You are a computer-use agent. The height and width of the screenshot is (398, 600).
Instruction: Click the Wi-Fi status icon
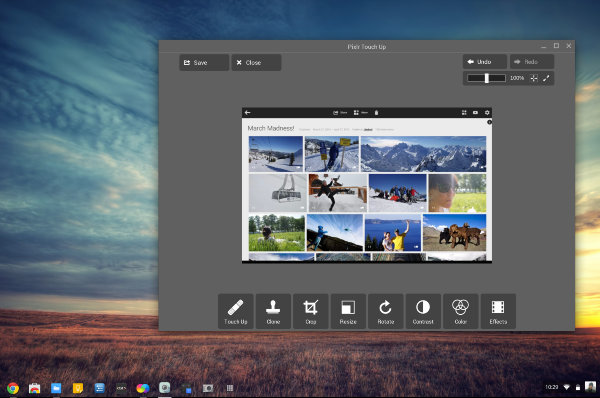point(567,388)
